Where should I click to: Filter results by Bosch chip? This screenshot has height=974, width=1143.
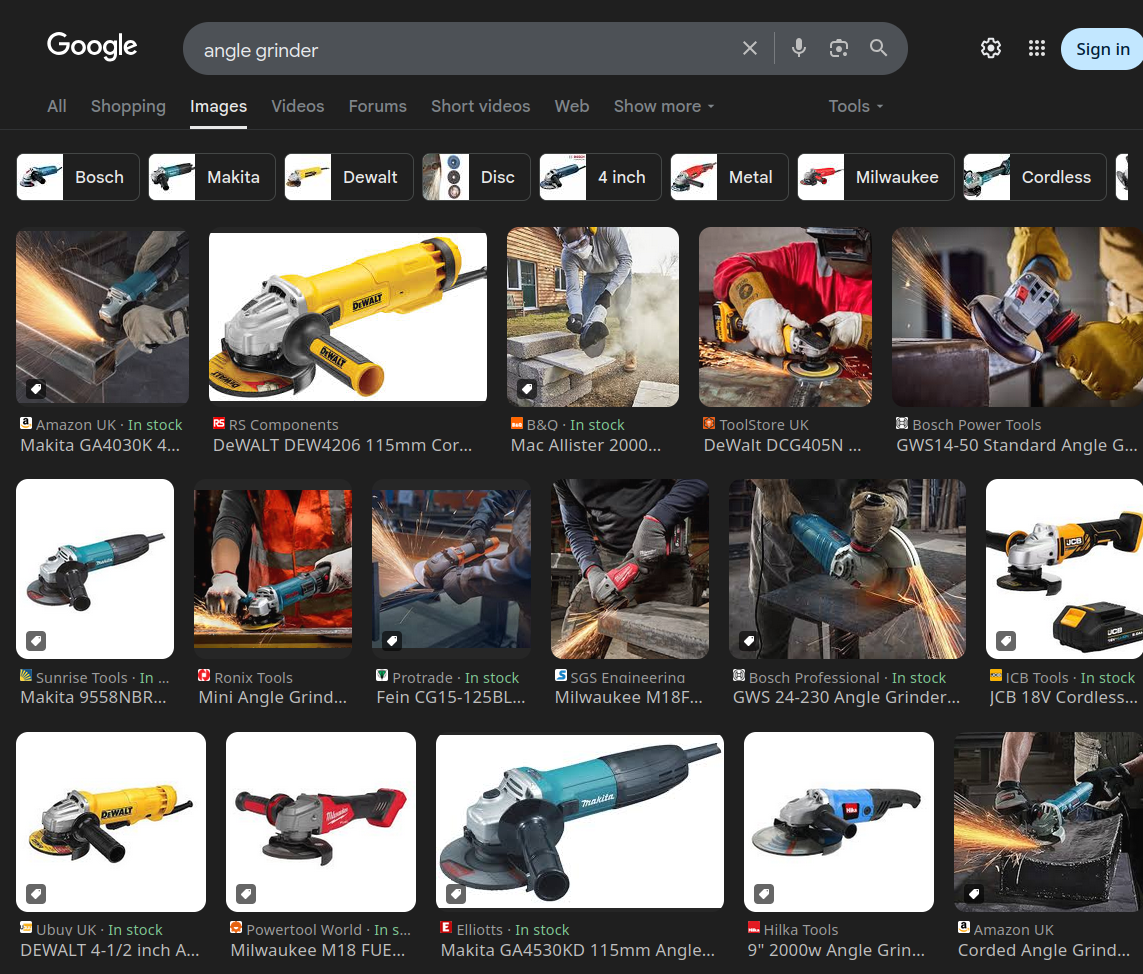(78, 177)
